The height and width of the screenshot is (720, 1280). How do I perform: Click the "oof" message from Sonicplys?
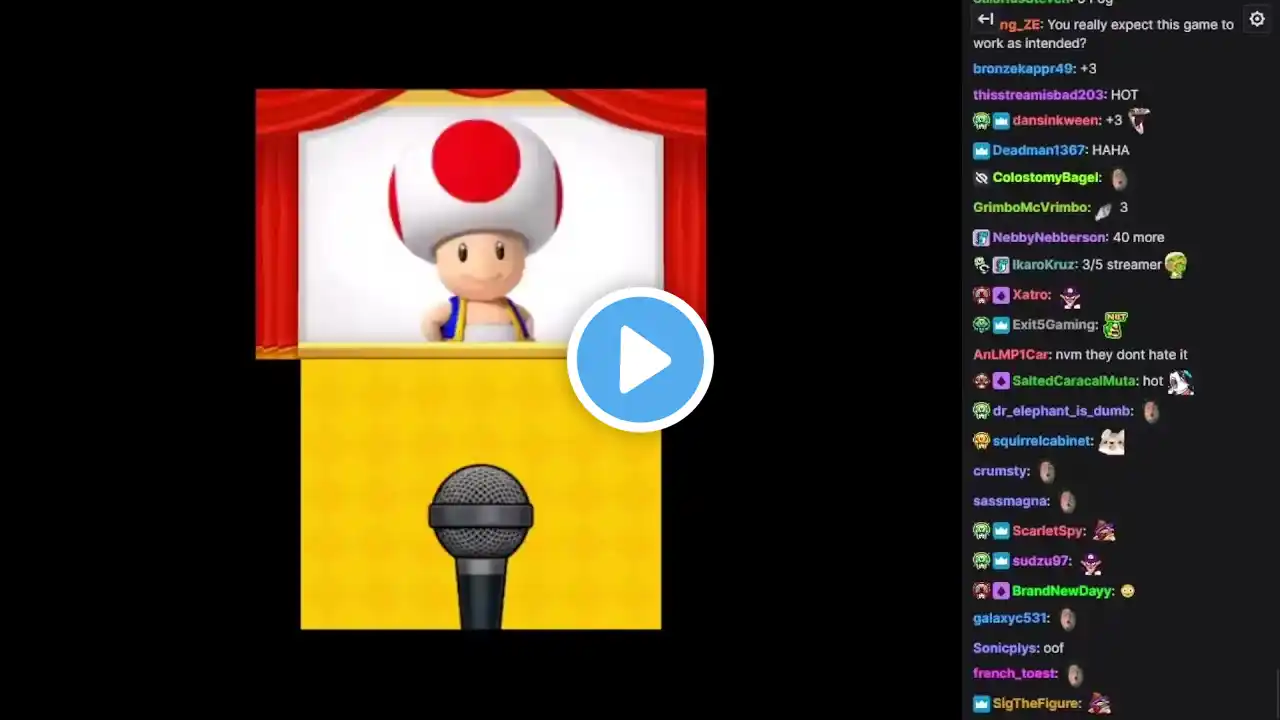click(x=1054, y=649)
